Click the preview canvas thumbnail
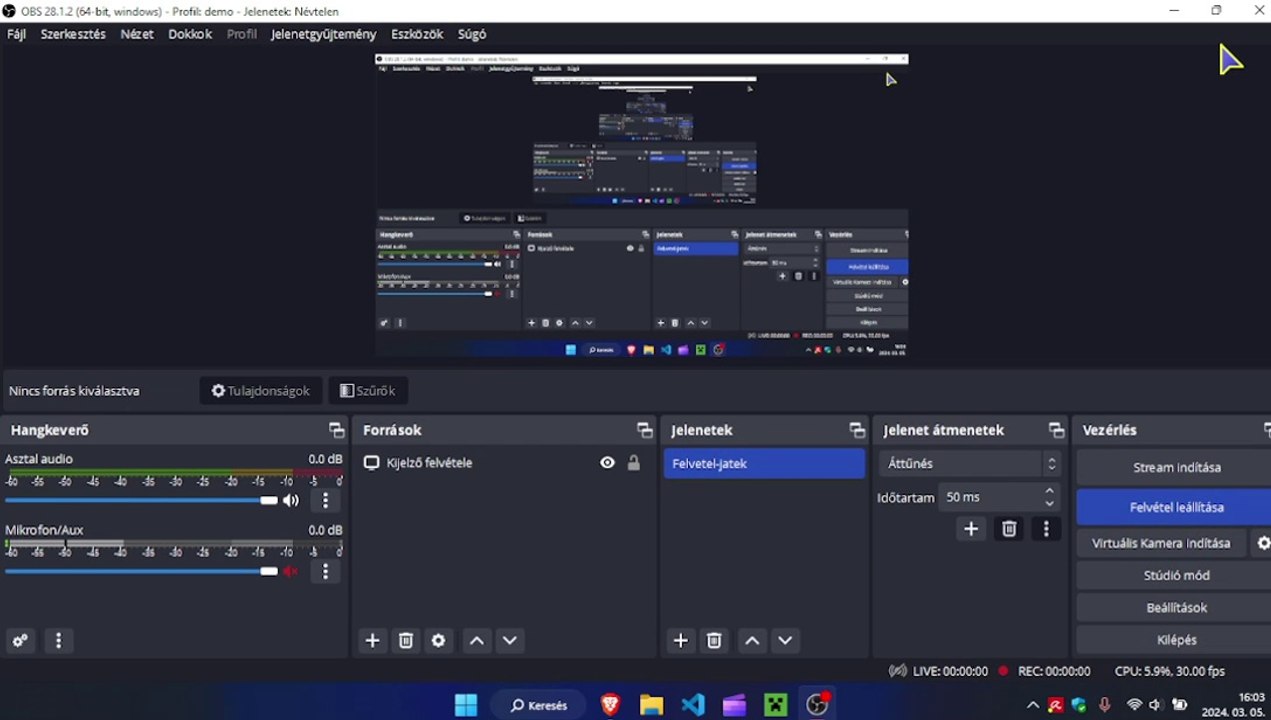1271x720 pixels. 642,206
